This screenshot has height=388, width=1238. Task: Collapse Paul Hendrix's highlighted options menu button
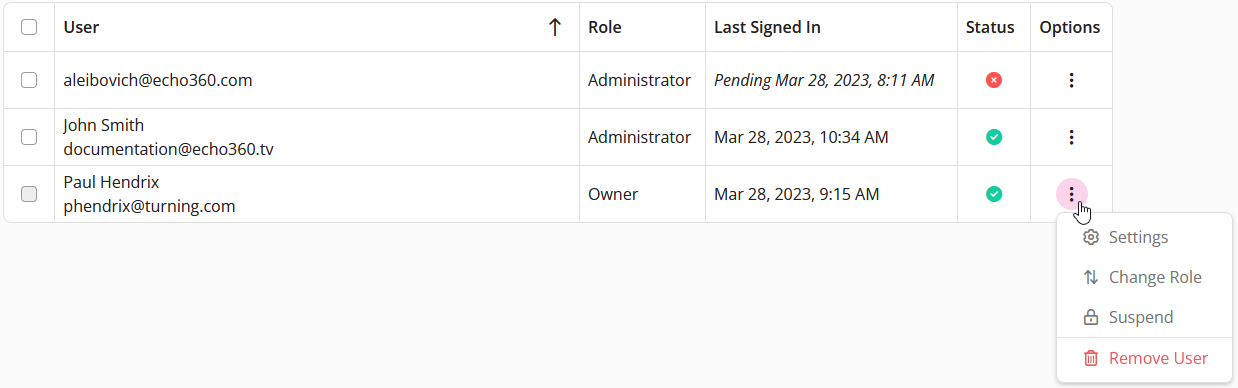[x=1071, y=194]
